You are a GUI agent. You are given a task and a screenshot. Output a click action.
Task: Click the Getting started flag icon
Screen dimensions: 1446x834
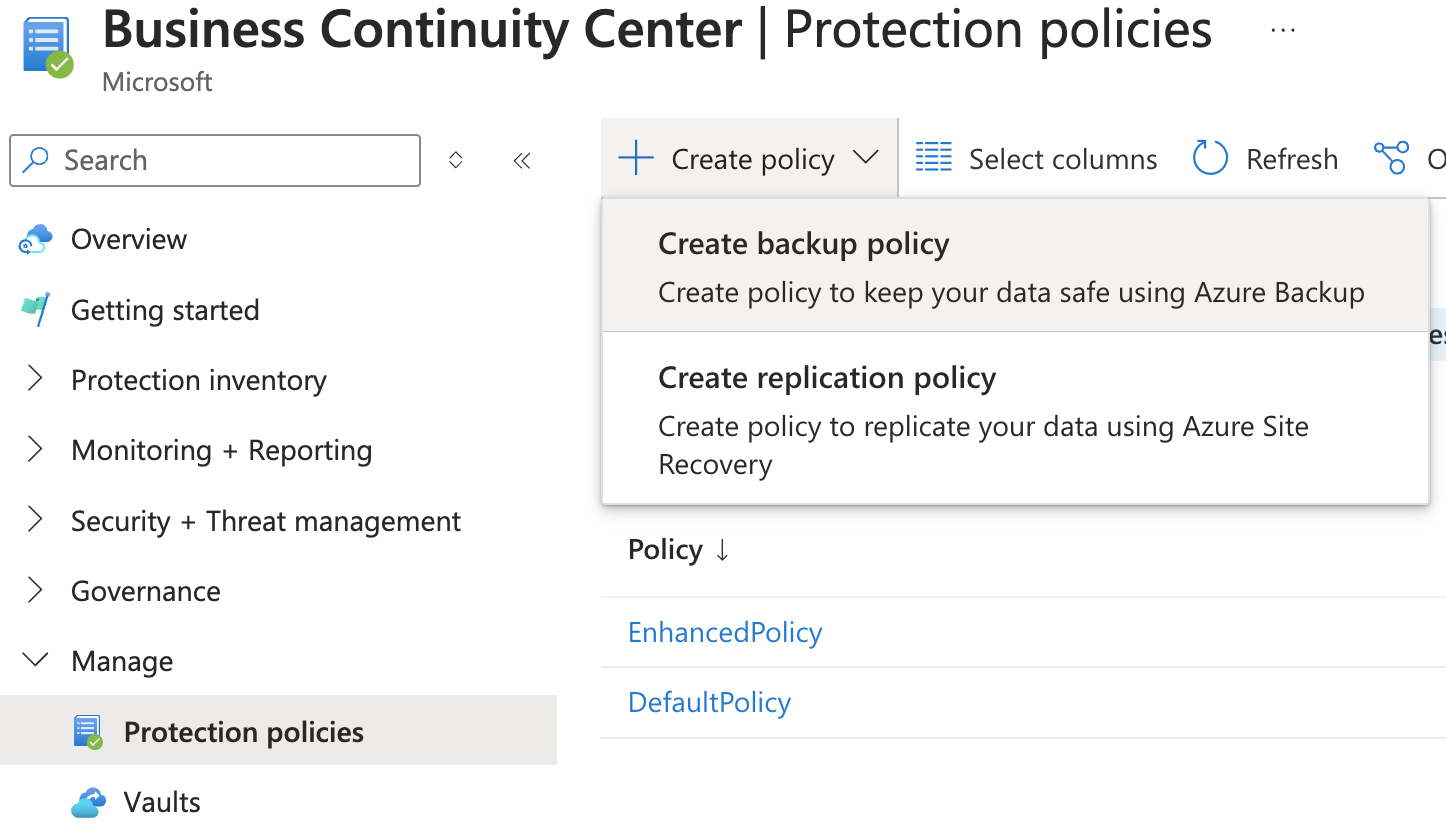click(x=35, y=310)
